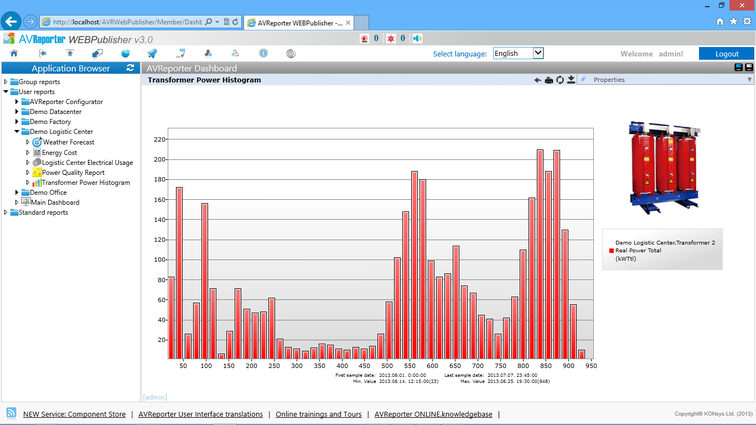756x425 pixels.
Task: Download the histogram report
Action: 571,80
